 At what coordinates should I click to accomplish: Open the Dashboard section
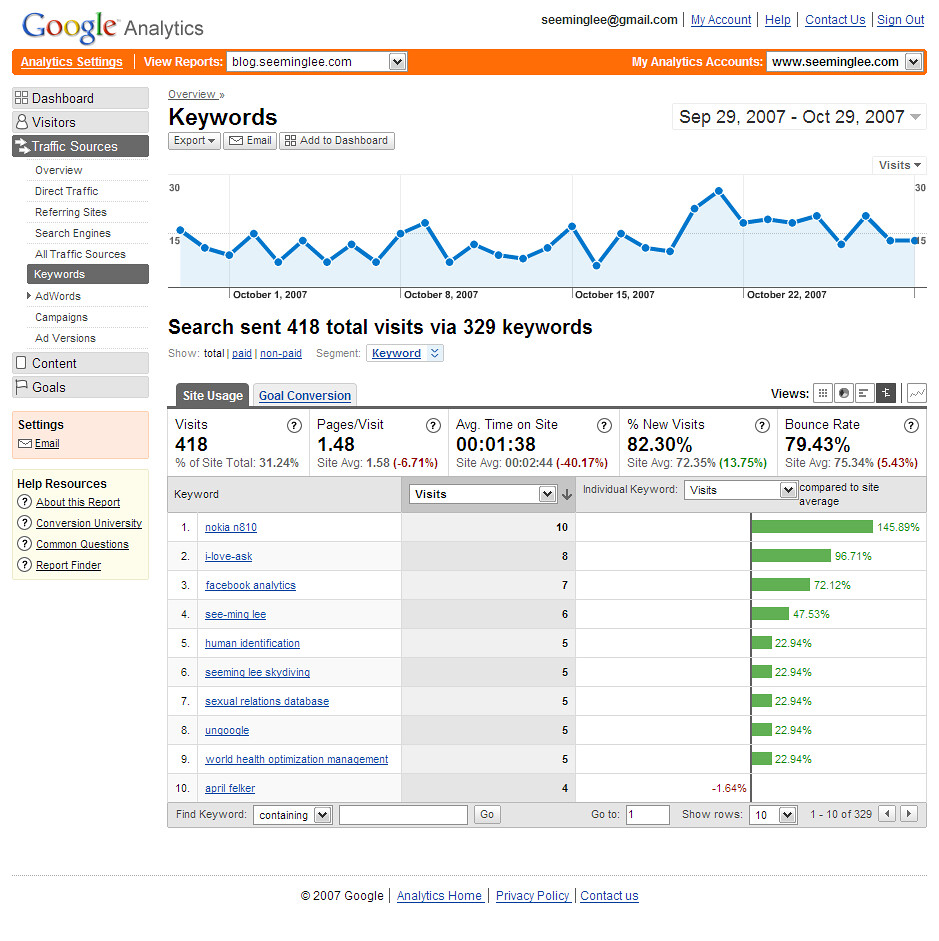[x=80, y=98]
